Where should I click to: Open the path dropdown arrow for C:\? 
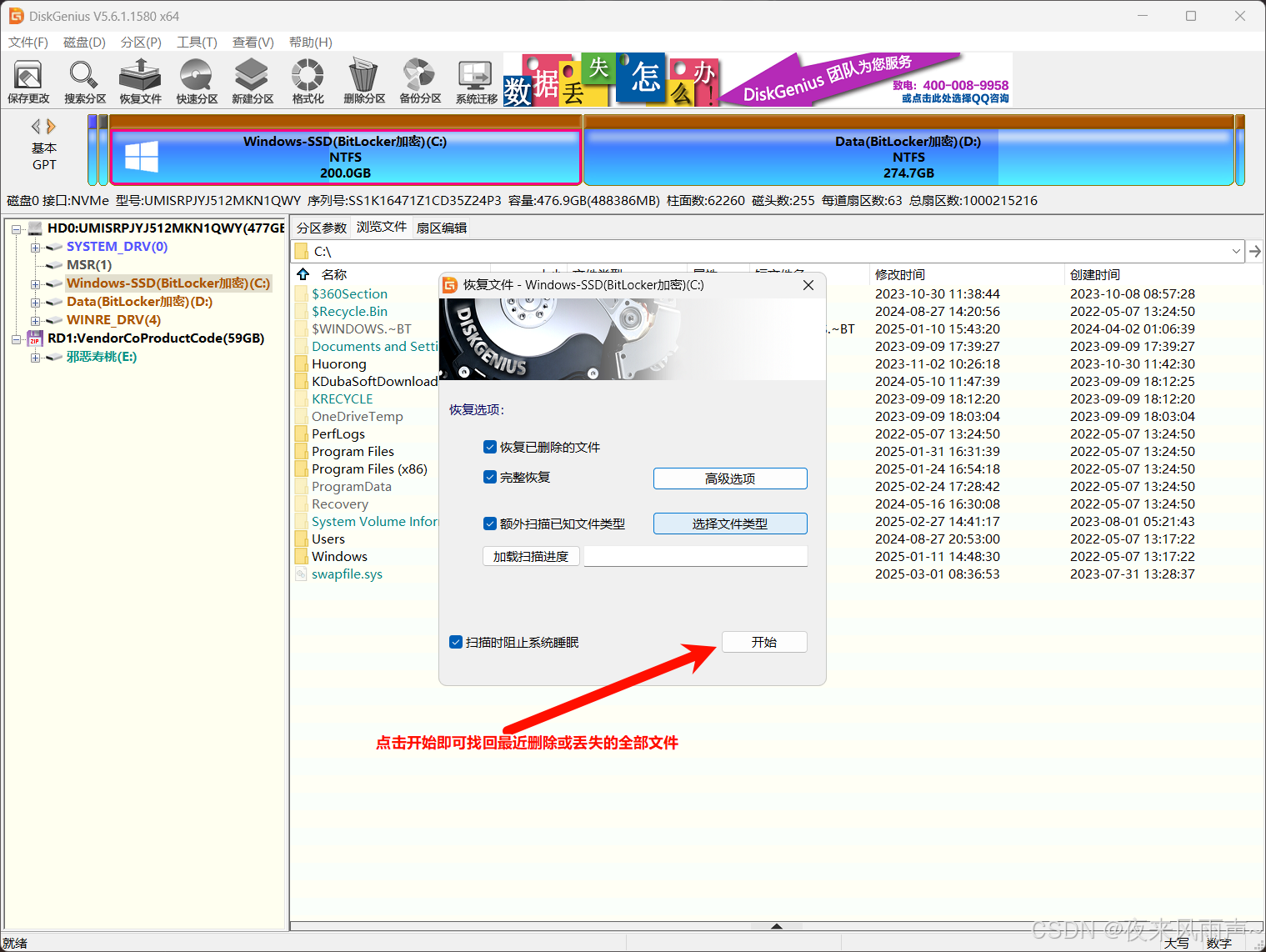[1235, 251]
